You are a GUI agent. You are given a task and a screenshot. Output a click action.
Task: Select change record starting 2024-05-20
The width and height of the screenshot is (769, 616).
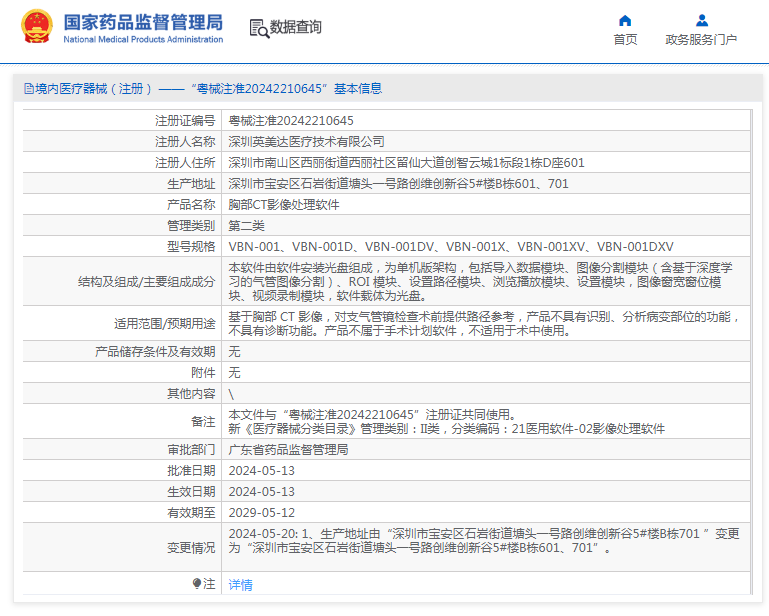[x=484, y=540]
